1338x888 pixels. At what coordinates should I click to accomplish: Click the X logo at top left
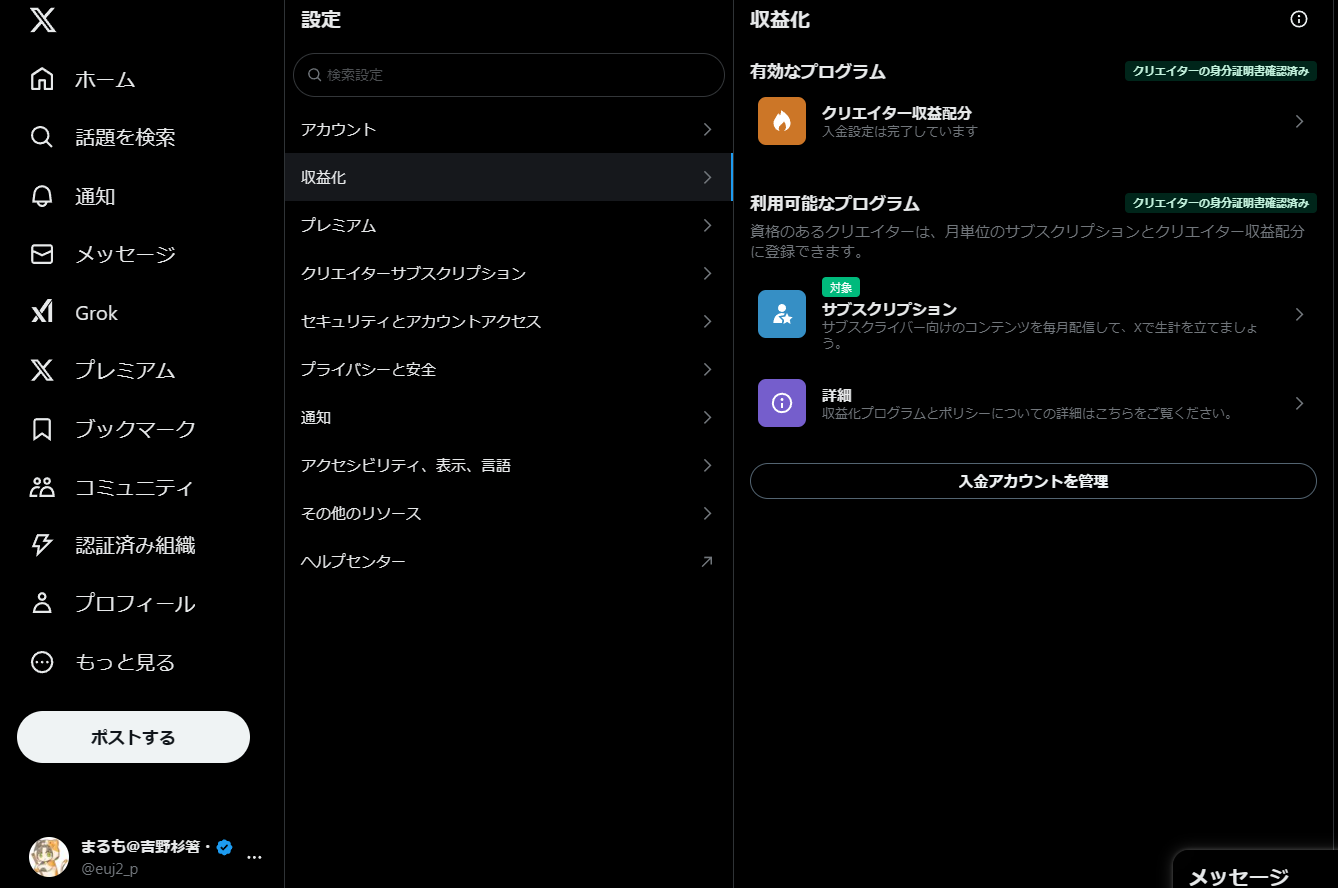(42, 19)
